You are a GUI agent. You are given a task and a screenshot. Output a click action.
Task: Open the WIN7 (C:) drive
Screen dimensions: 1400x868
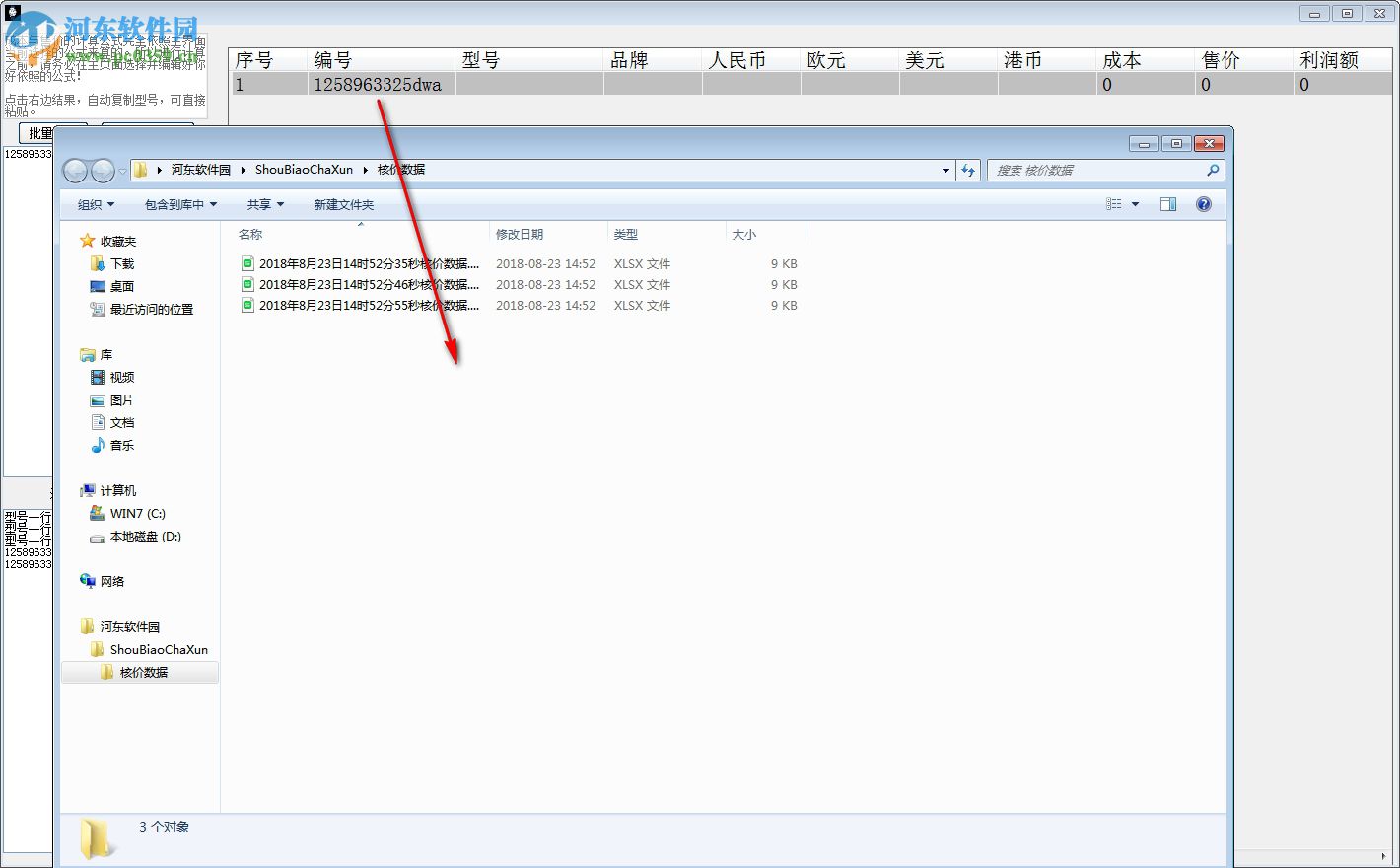(x=138, y=513)
